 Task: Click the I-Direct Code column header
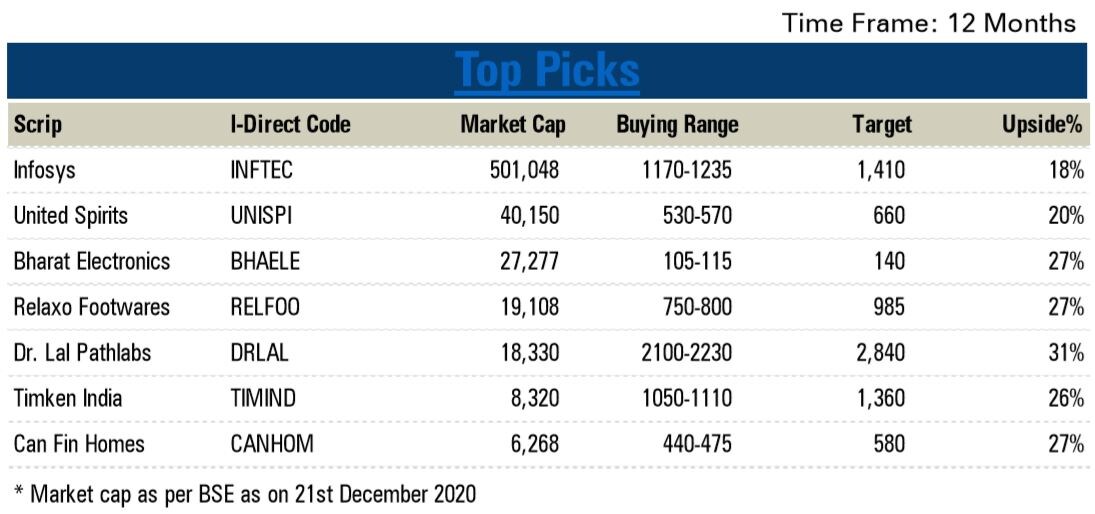pyautogui.click(x=290, y=125)
